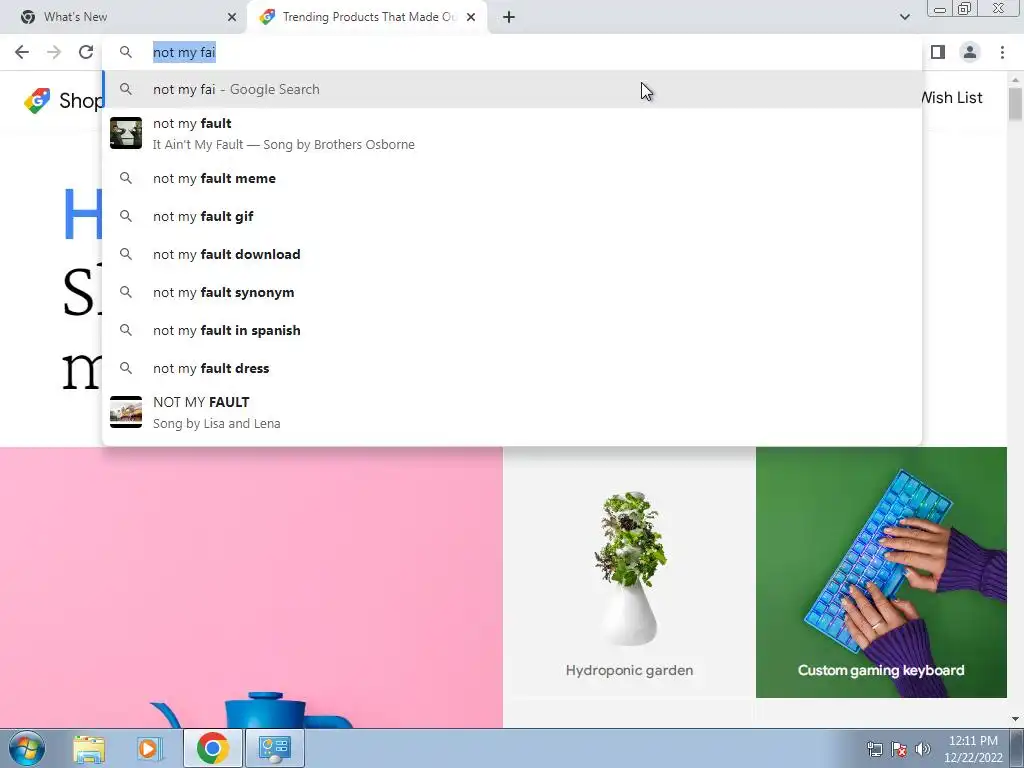
Task: Open a new tab with plus button
Action: (509, 17)
